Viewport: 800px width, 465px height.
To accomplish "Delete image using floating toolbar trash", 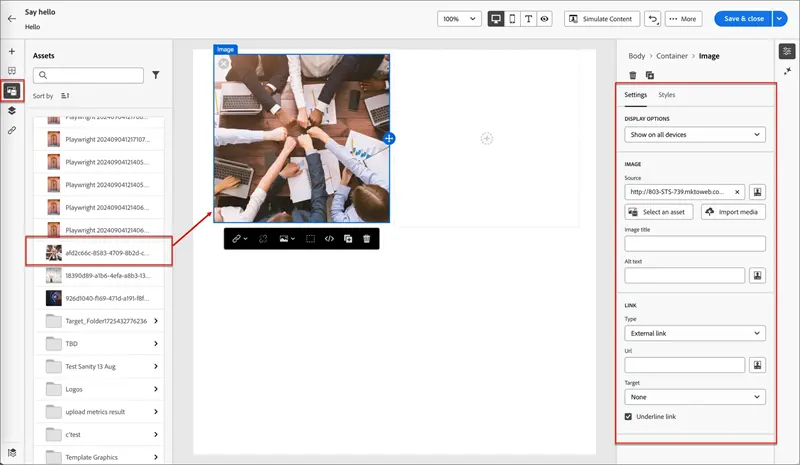I will point(366,238).
